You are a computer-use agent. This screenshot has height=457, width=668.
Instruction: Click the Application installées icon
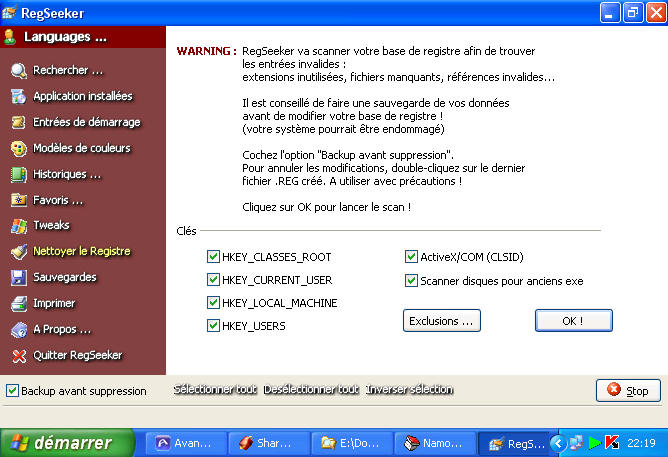click(x=19, y=96)
